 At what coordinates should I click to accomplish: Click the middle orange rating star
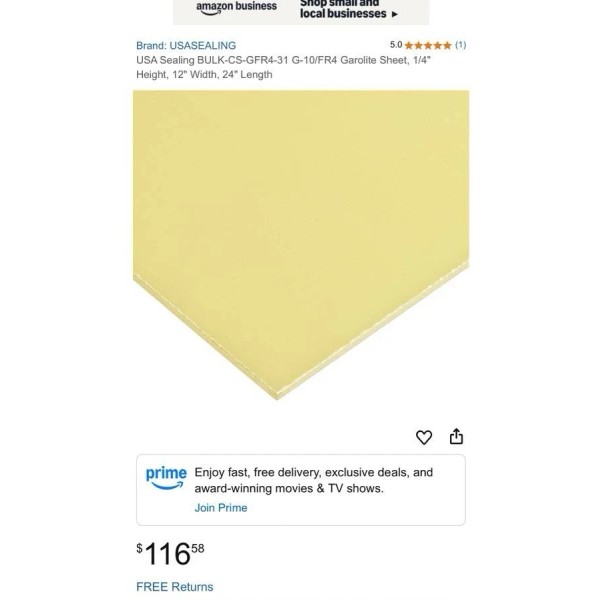(428, 46)
